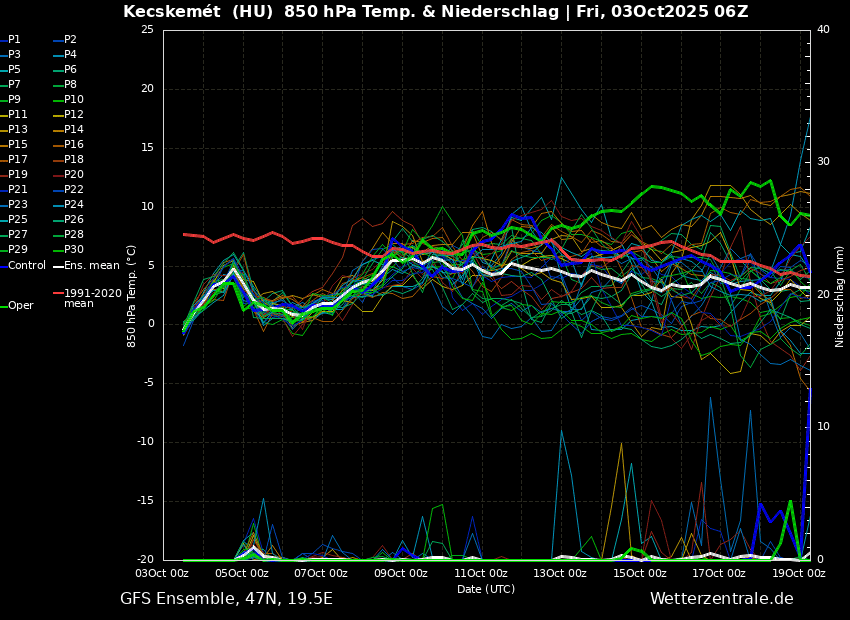The image size is (850, 620).
Task: Click the 850 hPa Temp. (°C) axis label
Action: pyautogui.click(x=132, y=296)
